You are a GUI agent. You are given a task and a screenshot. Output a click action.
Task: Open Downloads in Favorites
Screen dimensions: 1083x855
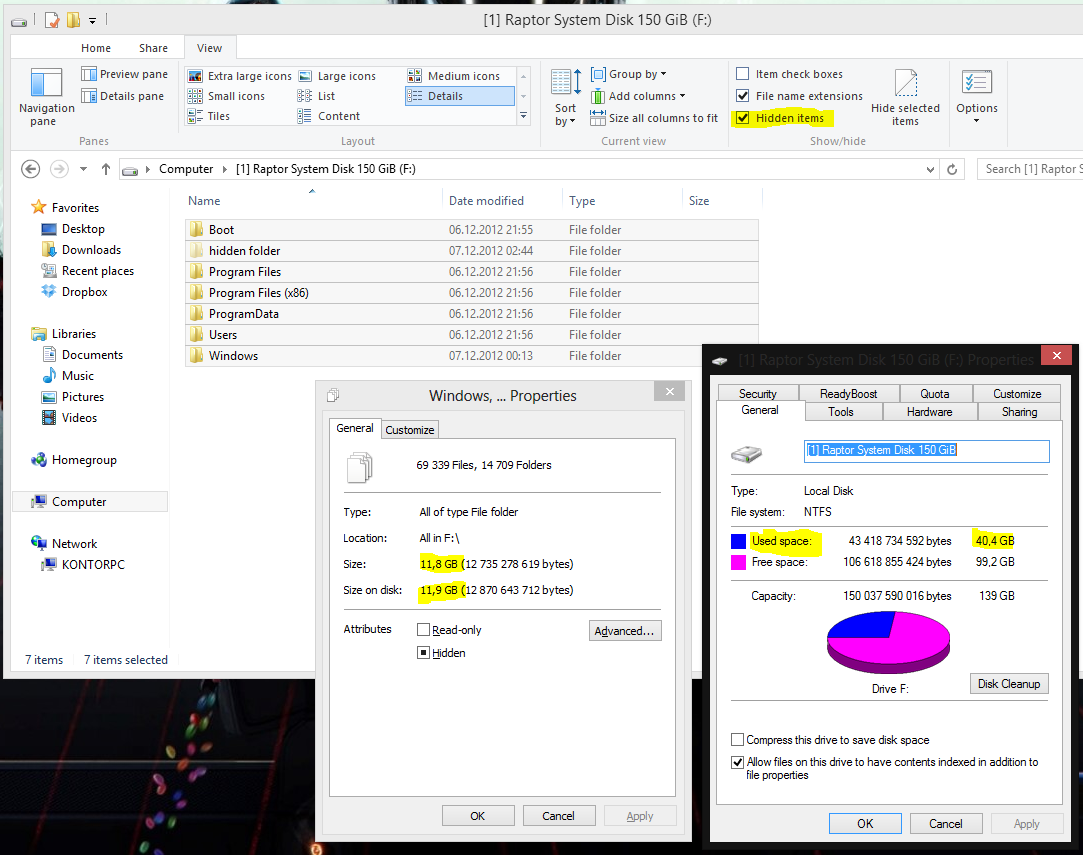[x=81, y=250]
